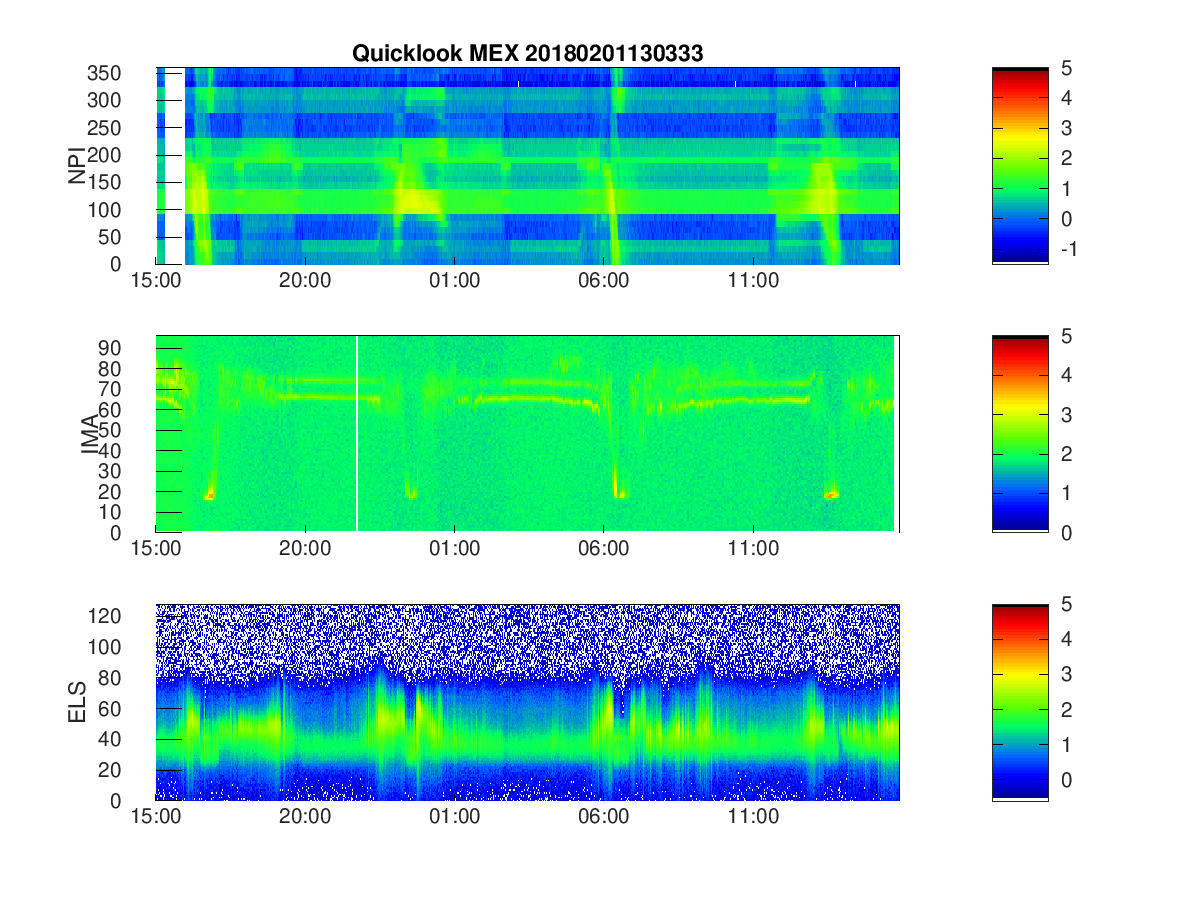Click the white data-gap line in IMA panel
The height and width of the screenshot is (900, 1200).
tap(357, 434)
